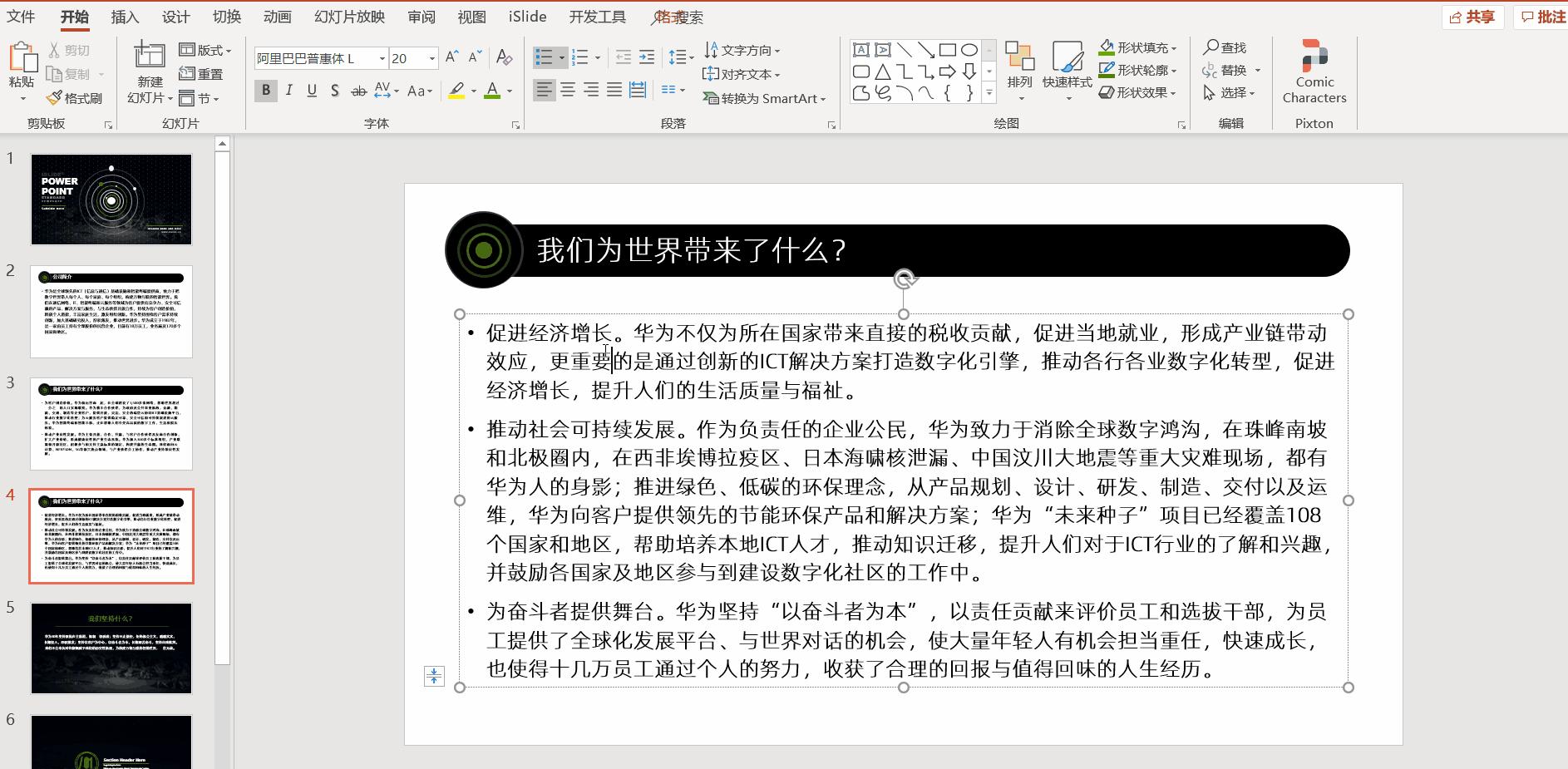Viewport: 1568px width, 769px height.
Task: Open the numbering style dropdown arrow
Action: coord(597,57)
